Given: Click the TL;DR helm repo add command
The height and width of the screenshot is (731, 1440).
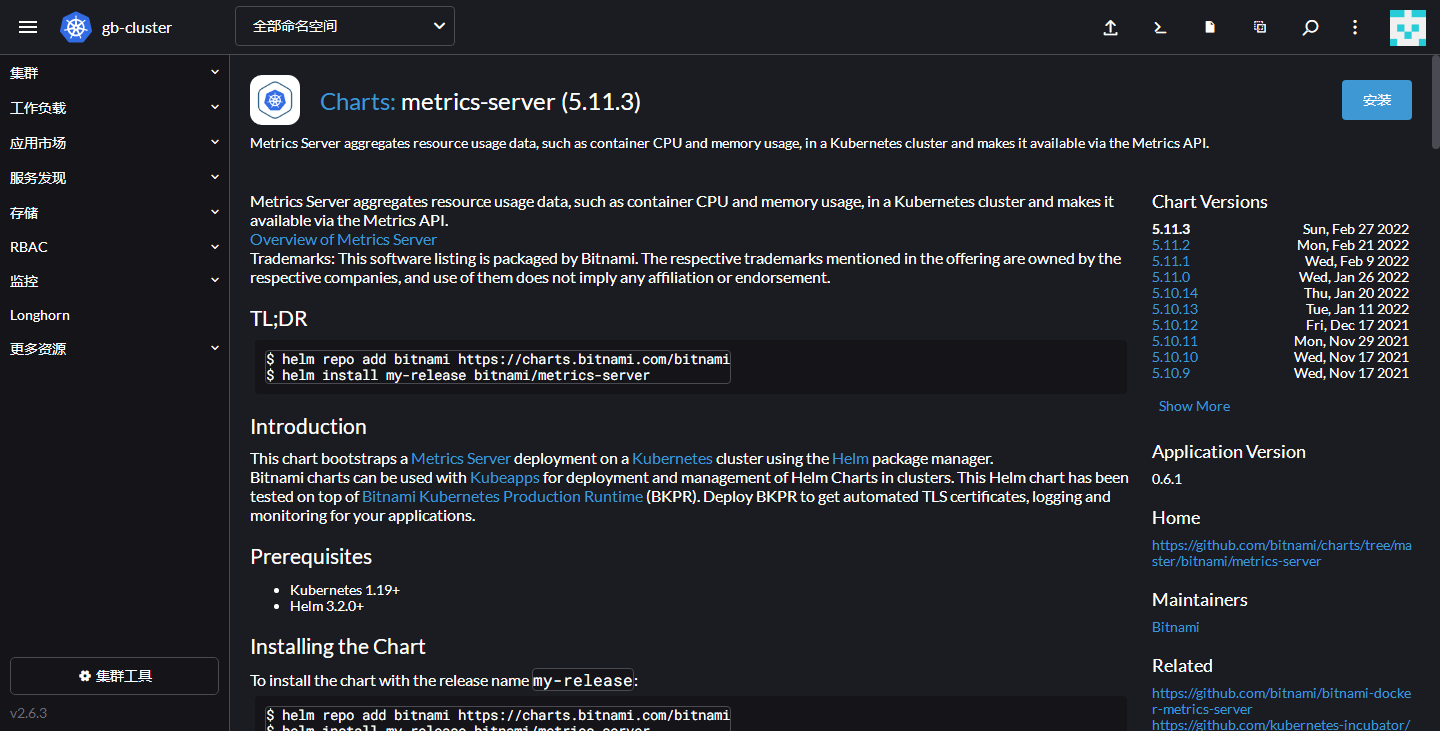Looking at the screenshot, I should click(498, 358).
